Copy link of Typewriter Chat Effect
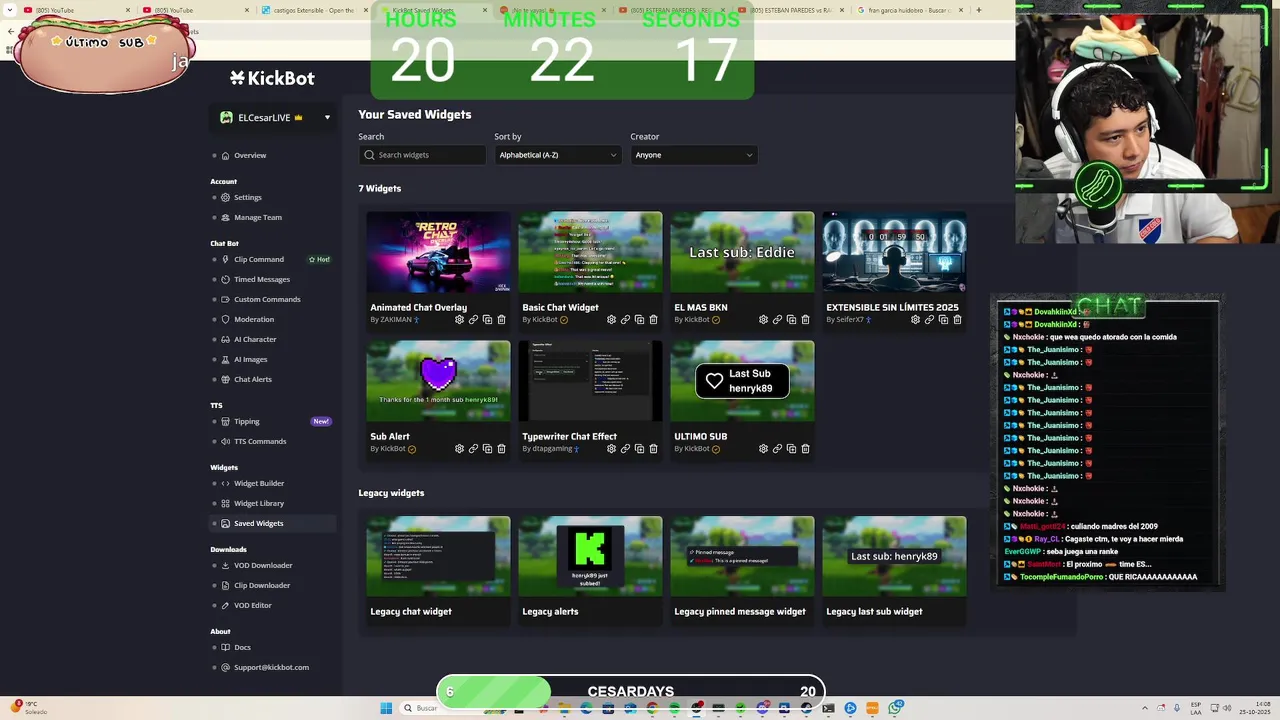This screenshot has height=720, width=1280. coord(625,449)
